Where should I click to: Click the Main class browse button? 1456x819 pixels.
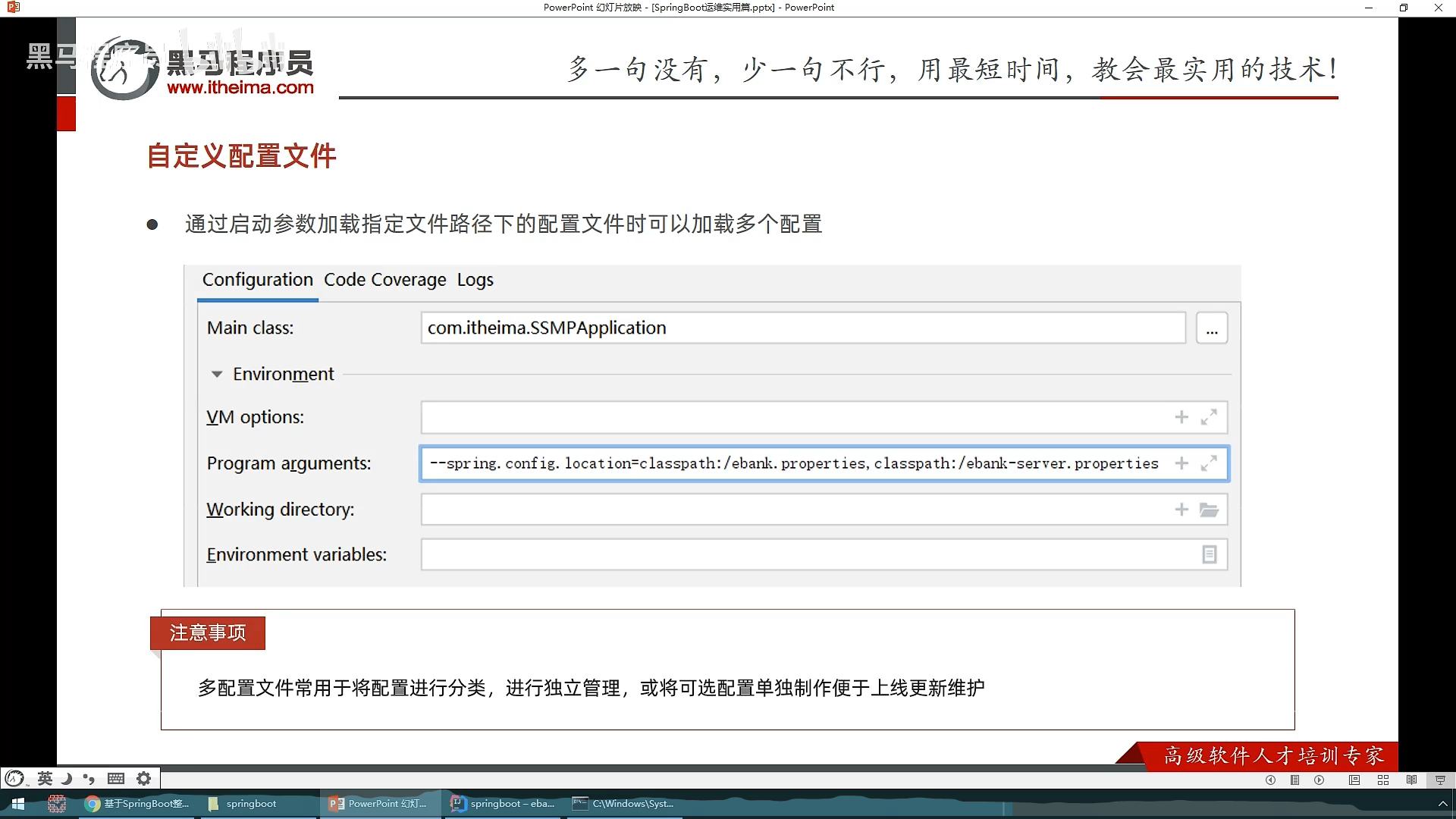click(1211, 328)
